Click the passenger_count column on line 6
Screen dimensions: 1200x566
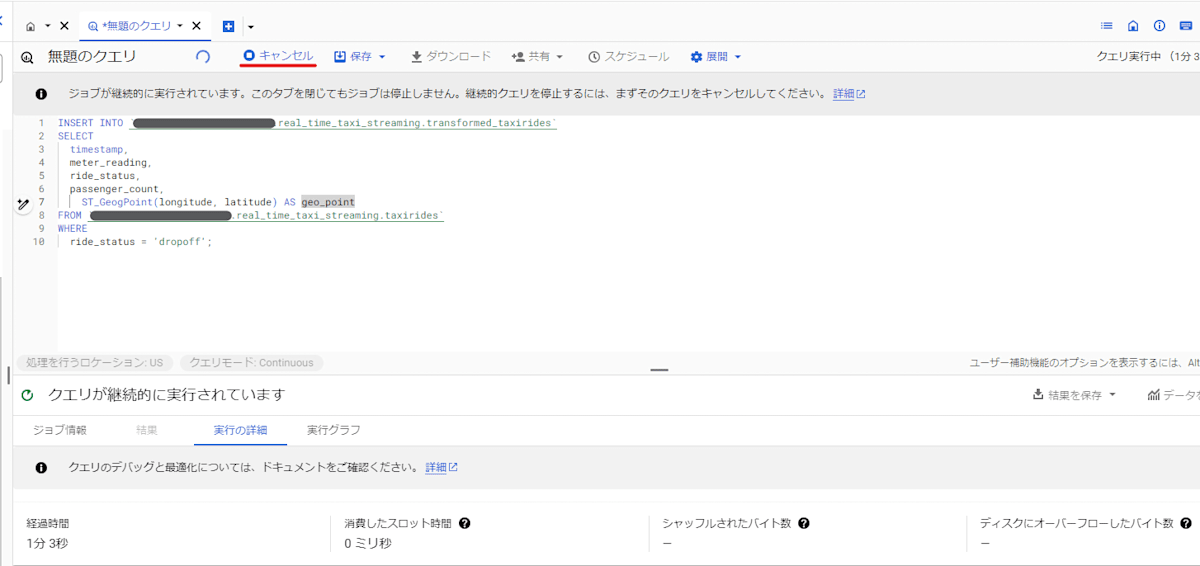(x=115, y=189)
